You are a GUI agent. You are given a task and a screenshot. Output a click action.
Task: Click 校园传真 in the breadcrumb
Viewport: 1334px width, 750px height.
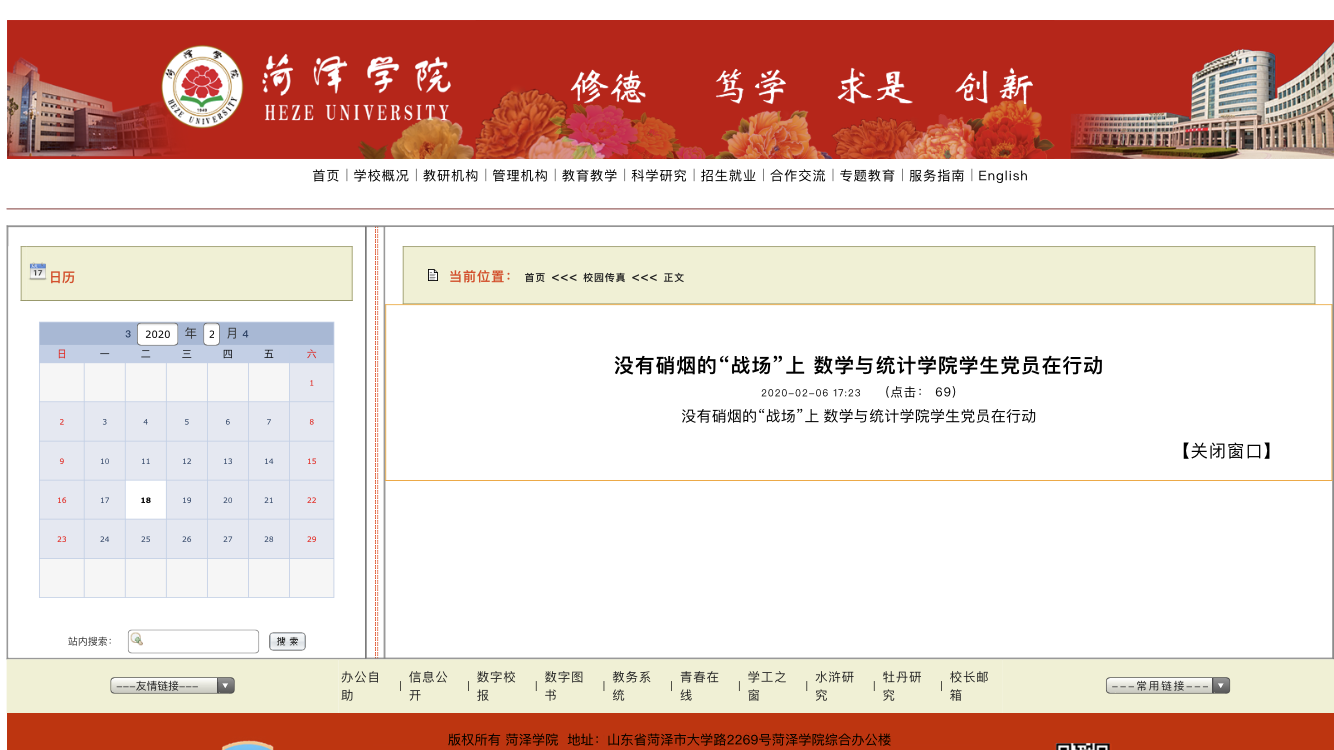(604, 278)
